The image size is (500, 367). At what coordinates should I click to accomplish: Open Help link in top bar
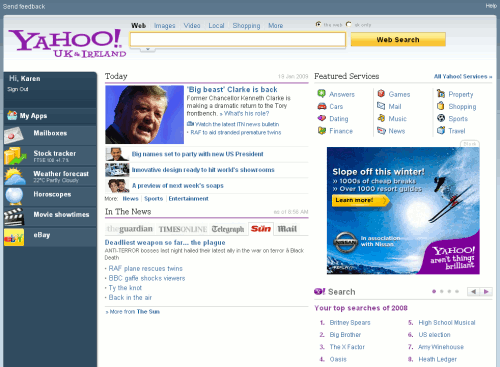[491, 6]
